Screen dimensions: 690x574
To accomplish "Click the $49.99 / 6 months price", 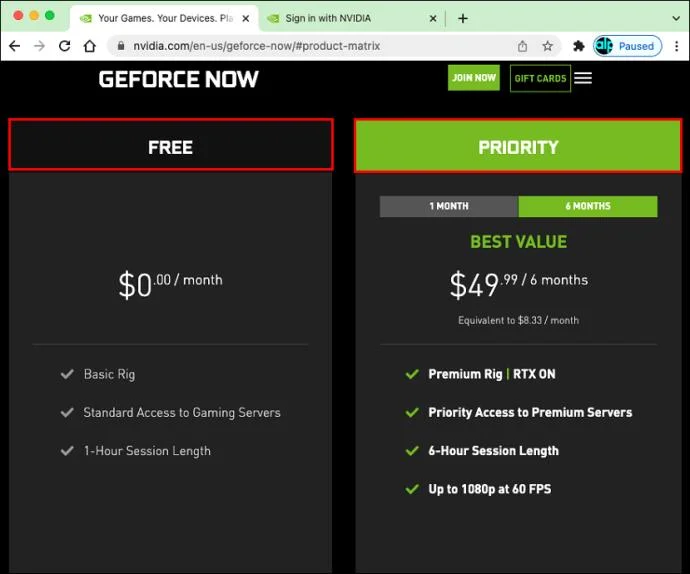I will [x=518, y=284].
